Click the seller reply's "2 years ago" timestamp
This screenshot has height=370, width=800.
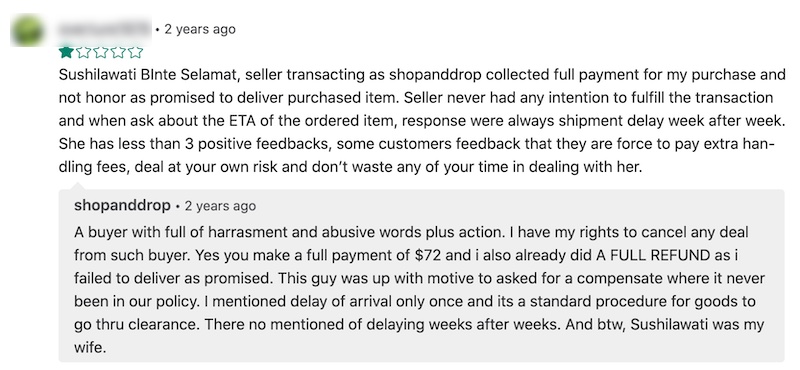click(220, 206)
